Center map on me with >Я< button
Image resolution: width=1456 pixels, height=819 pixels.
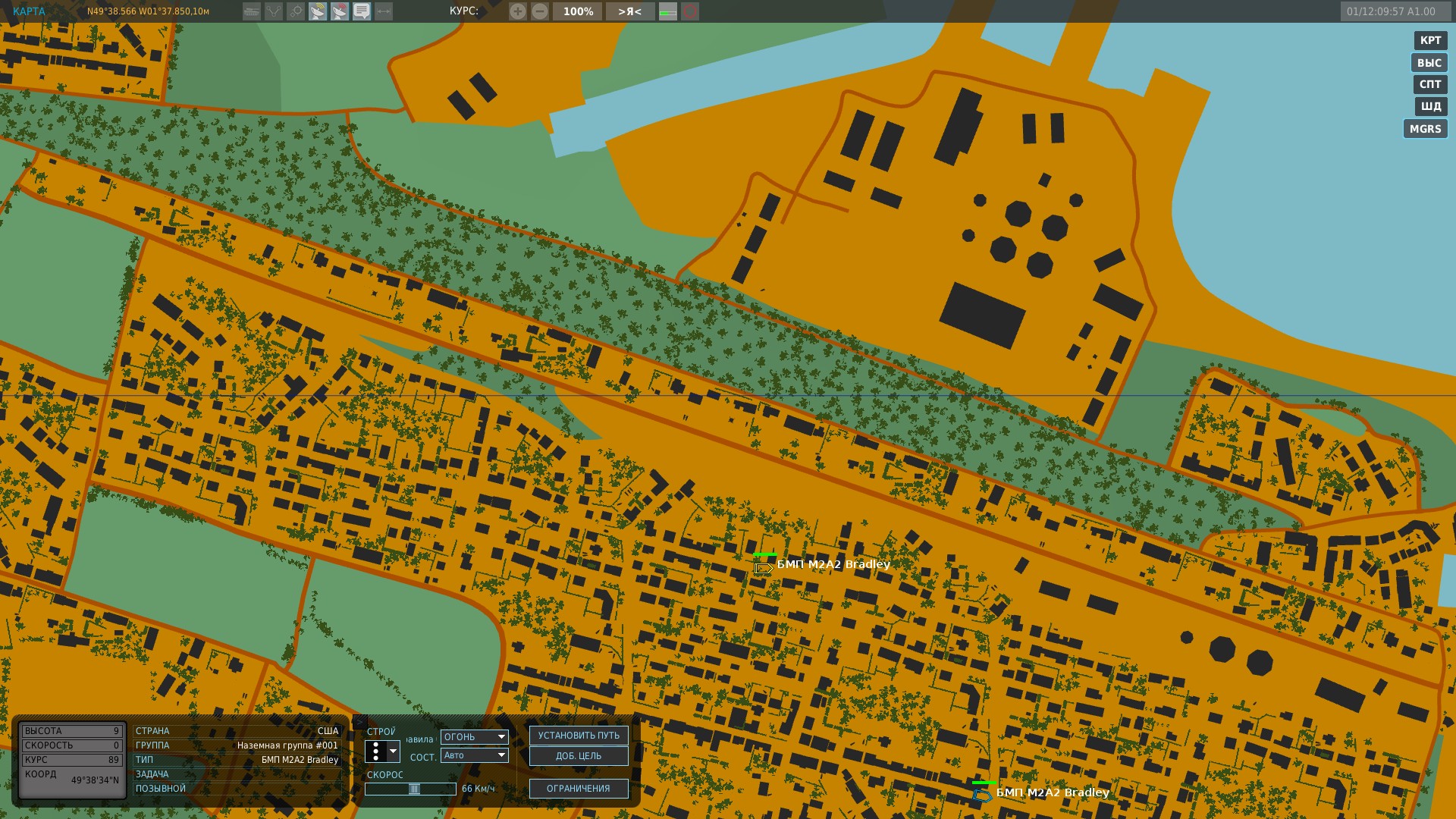[629, 11]
